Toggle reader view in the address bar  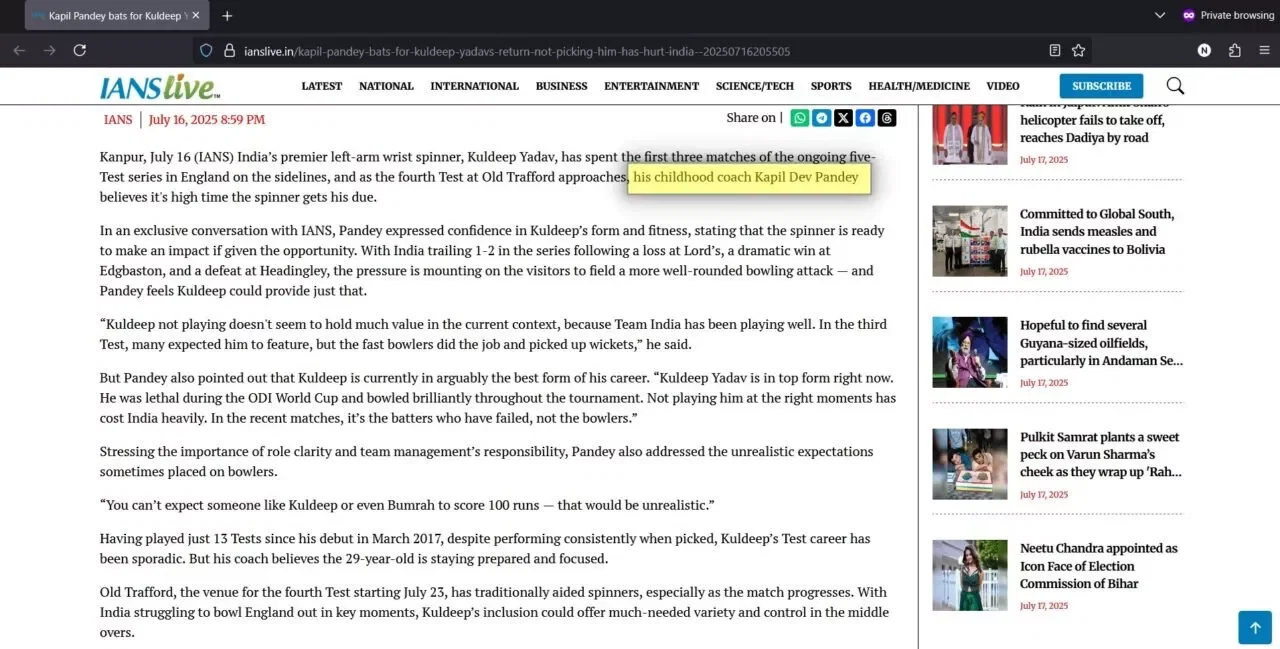[x=1055, y=50]
